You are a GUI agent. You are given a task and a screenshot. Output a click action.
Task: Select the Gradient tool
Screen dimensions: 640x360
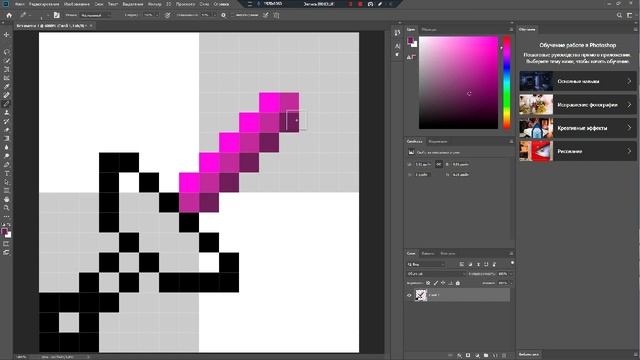tap(7, 138)
